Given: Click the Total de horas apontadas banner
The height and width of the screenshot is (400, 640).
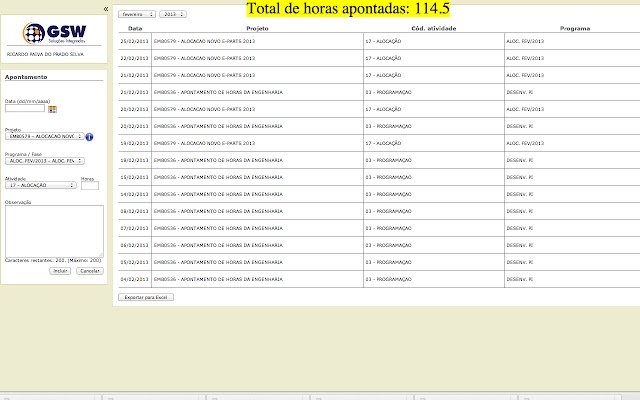Looking at the screenshot, I should [348, 9].
